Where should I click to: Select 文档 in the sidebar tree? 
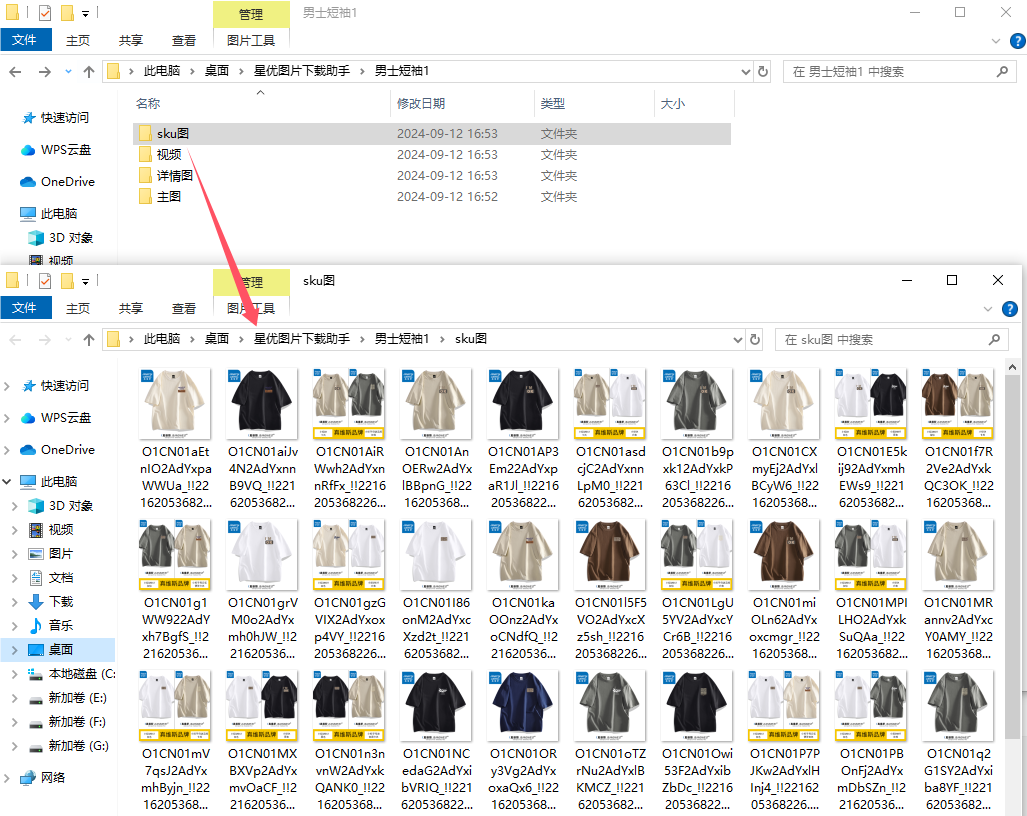(60, 578)
